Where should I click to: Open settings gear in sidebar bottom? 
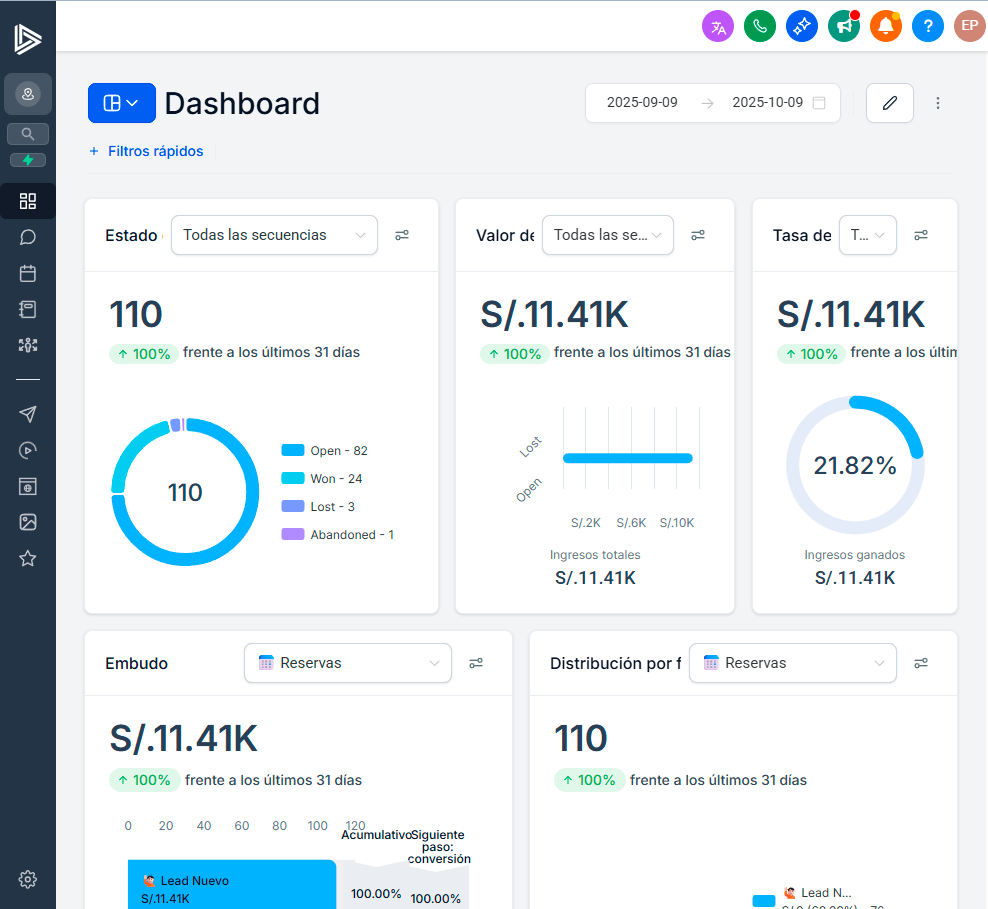(x=28, y=879)
